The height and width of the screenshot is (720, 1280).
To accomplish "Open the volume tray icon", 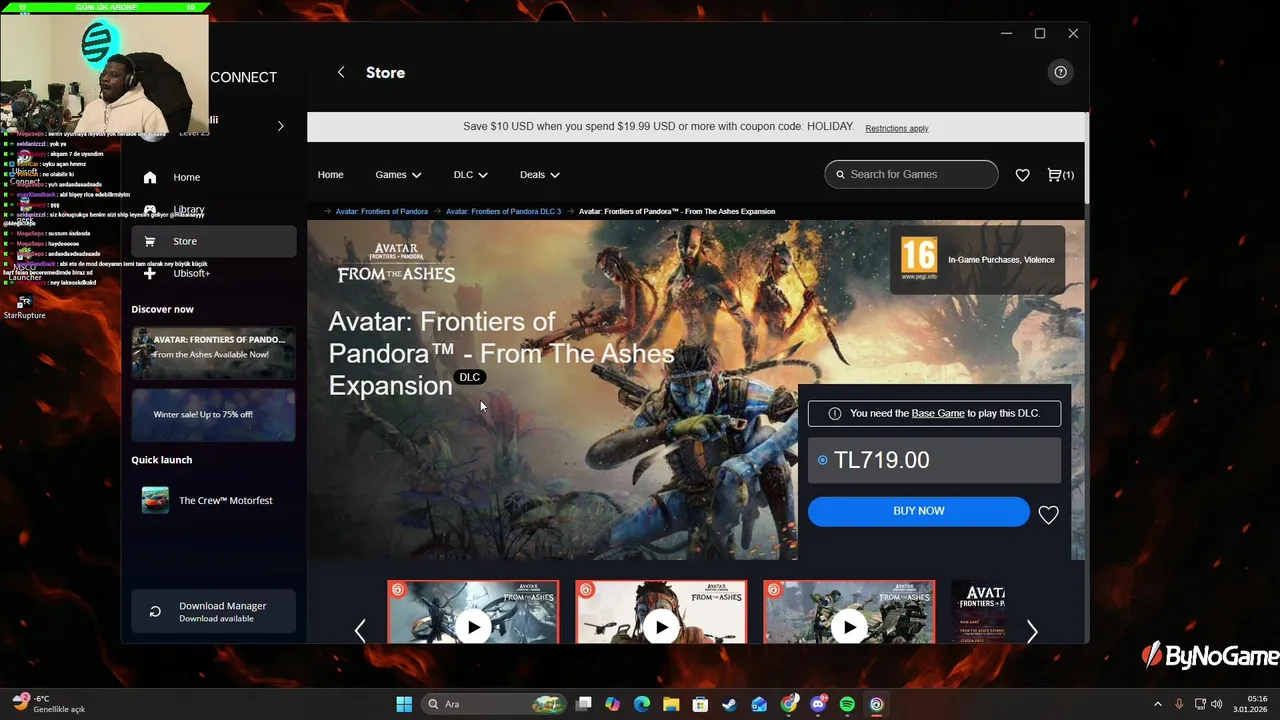I will pyautogui.click(x=1217, y=704).
